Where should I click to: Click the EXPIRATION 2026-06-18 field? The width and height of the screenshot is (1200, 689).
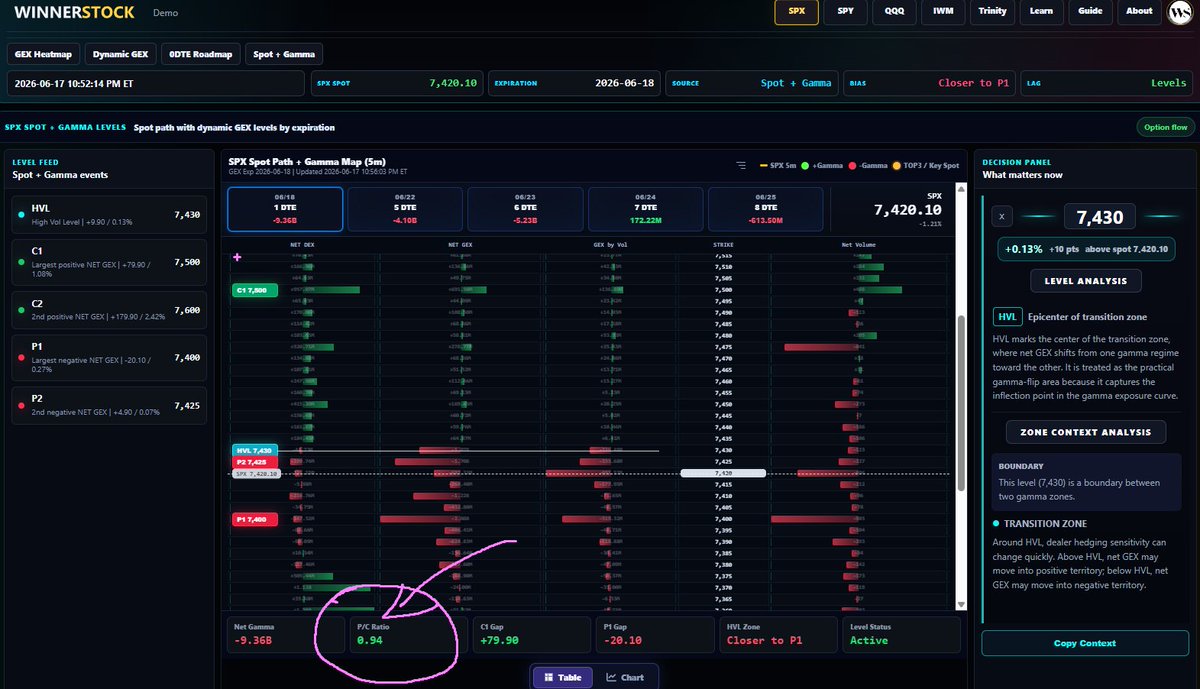point(574,83)
